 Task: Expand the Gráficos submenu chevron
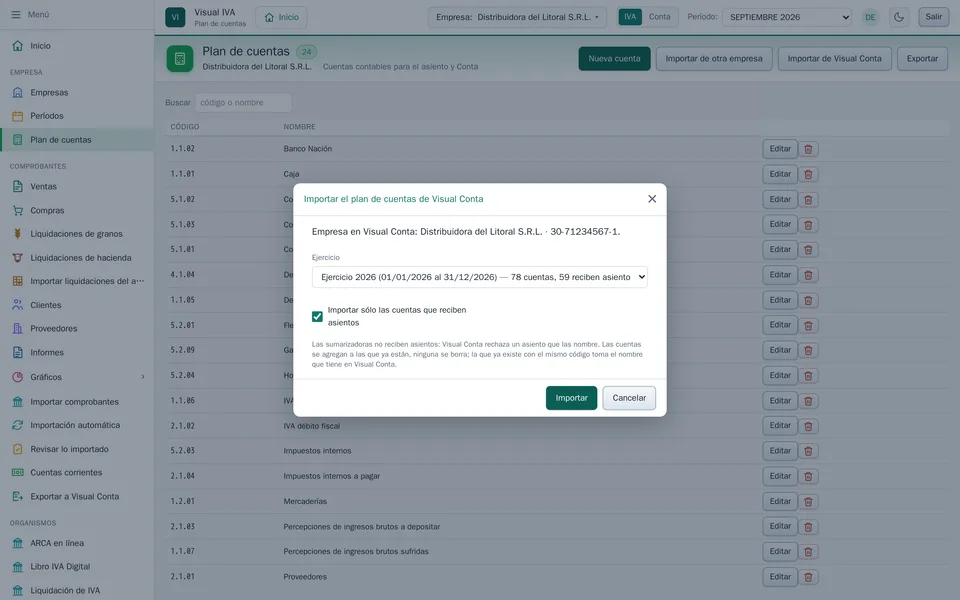pos(143,377)
